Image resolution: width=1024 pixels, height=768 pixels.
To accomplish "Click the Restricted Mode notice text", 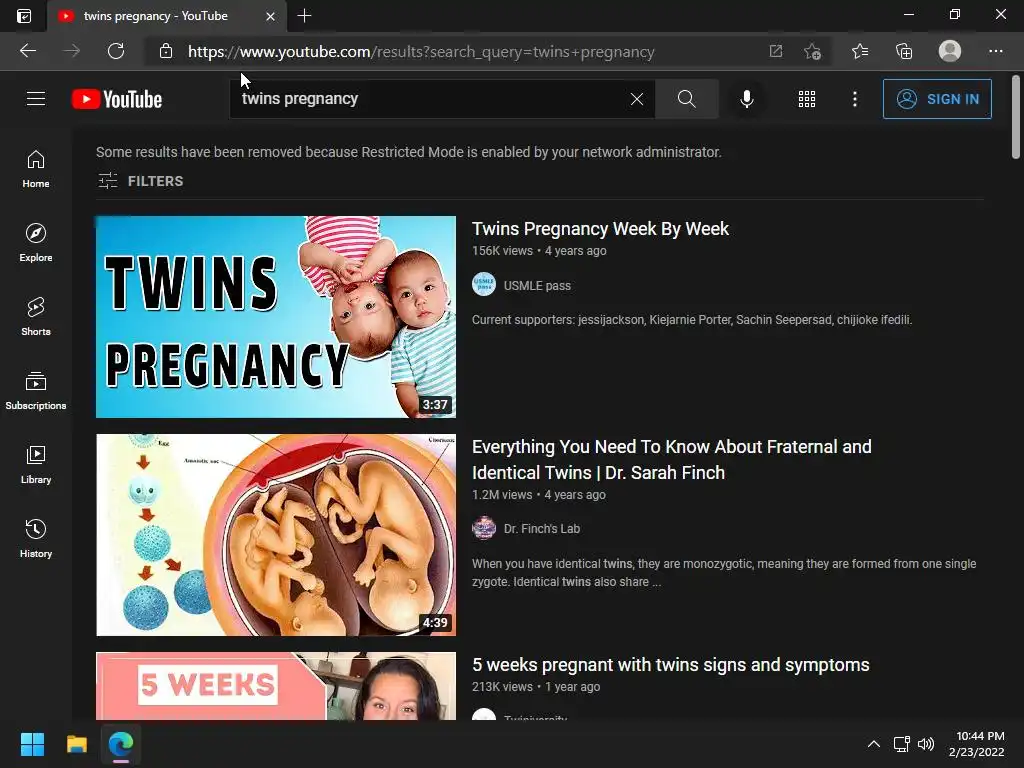I will pyautogui.click(x=409, y=152).
